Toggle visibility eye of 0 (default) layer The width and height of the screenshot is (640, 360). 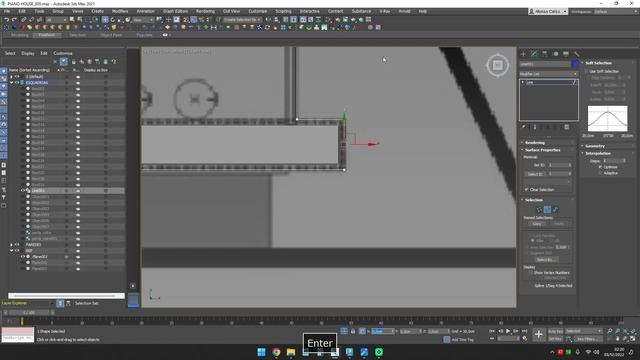tap(17, 77)
